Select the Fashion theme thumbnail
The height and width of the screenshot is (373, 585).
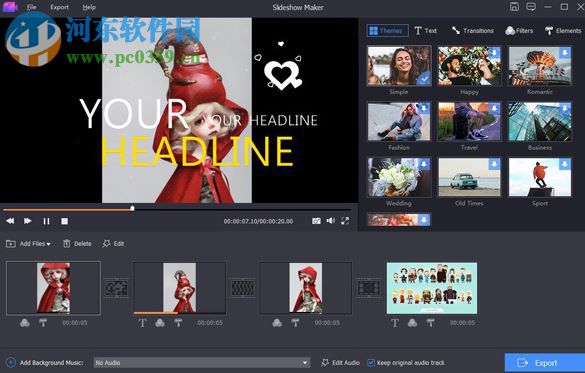coord(399,122)
